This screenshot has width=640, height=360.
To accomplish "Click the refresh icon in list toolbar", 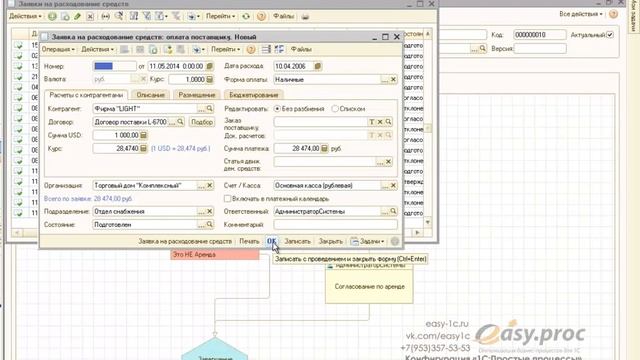I will [246, 17].
